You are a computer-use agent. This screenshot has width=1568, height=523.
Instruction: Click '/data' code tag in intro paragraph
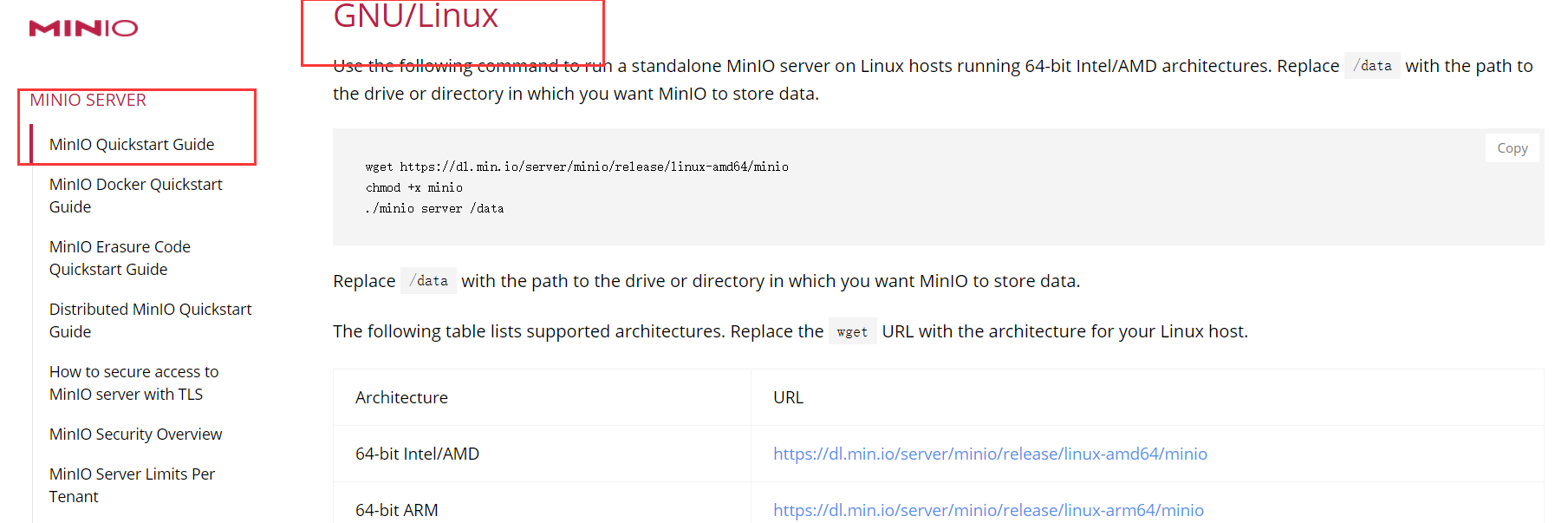coord(1372,66)
